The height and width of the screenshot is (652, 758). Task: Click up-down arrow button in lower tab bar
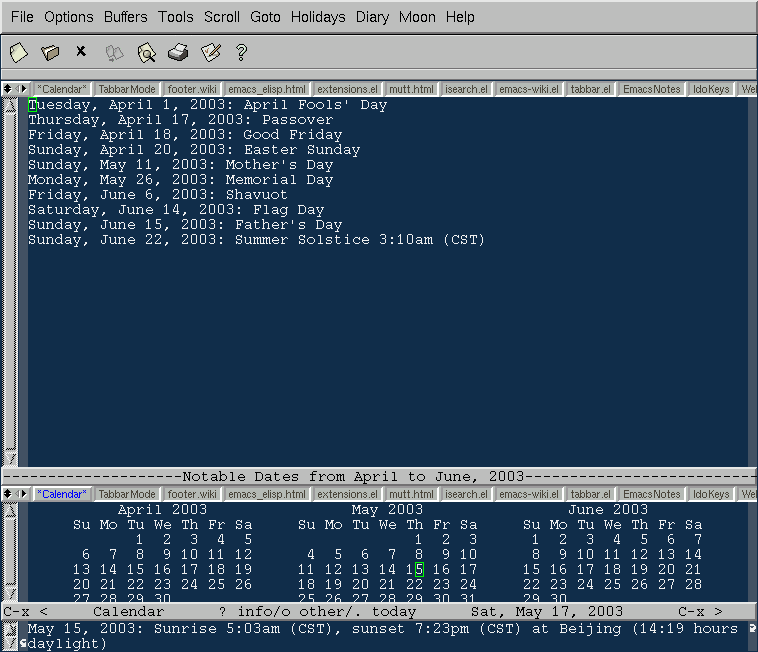coord(8,494)
